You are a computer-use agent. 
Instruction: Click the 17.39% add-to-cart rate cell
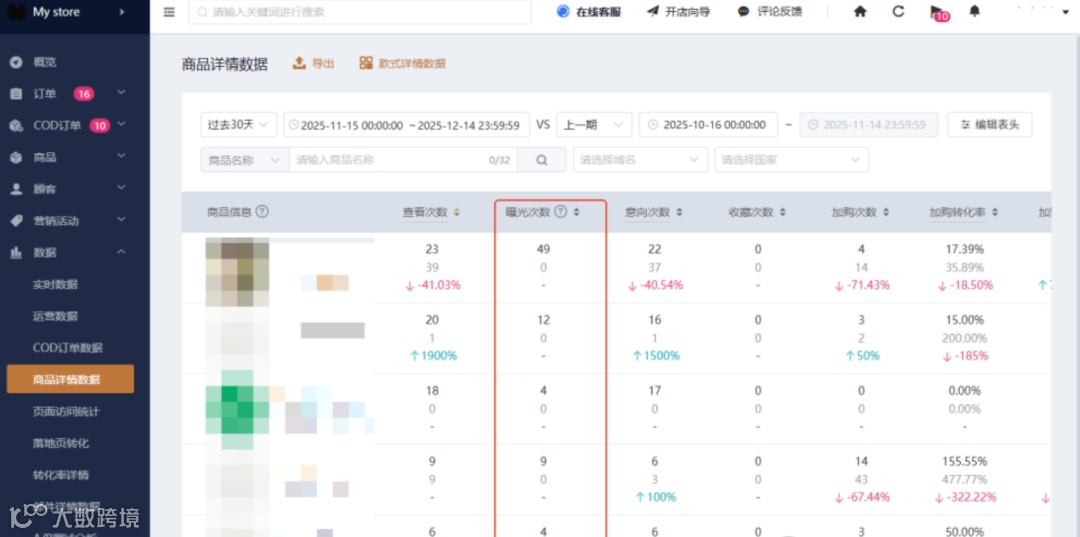click(x=964, y=249)
